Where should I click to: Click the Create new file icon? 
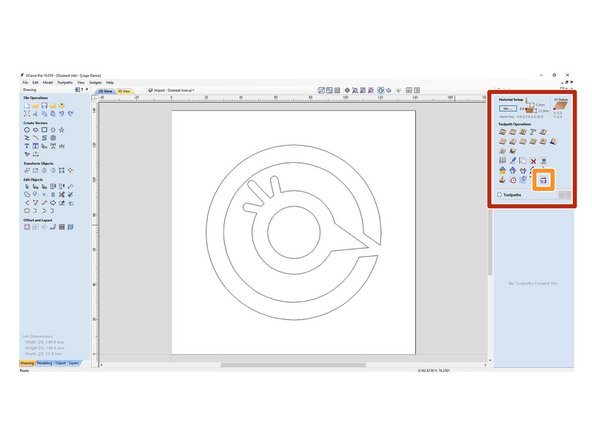27,105
